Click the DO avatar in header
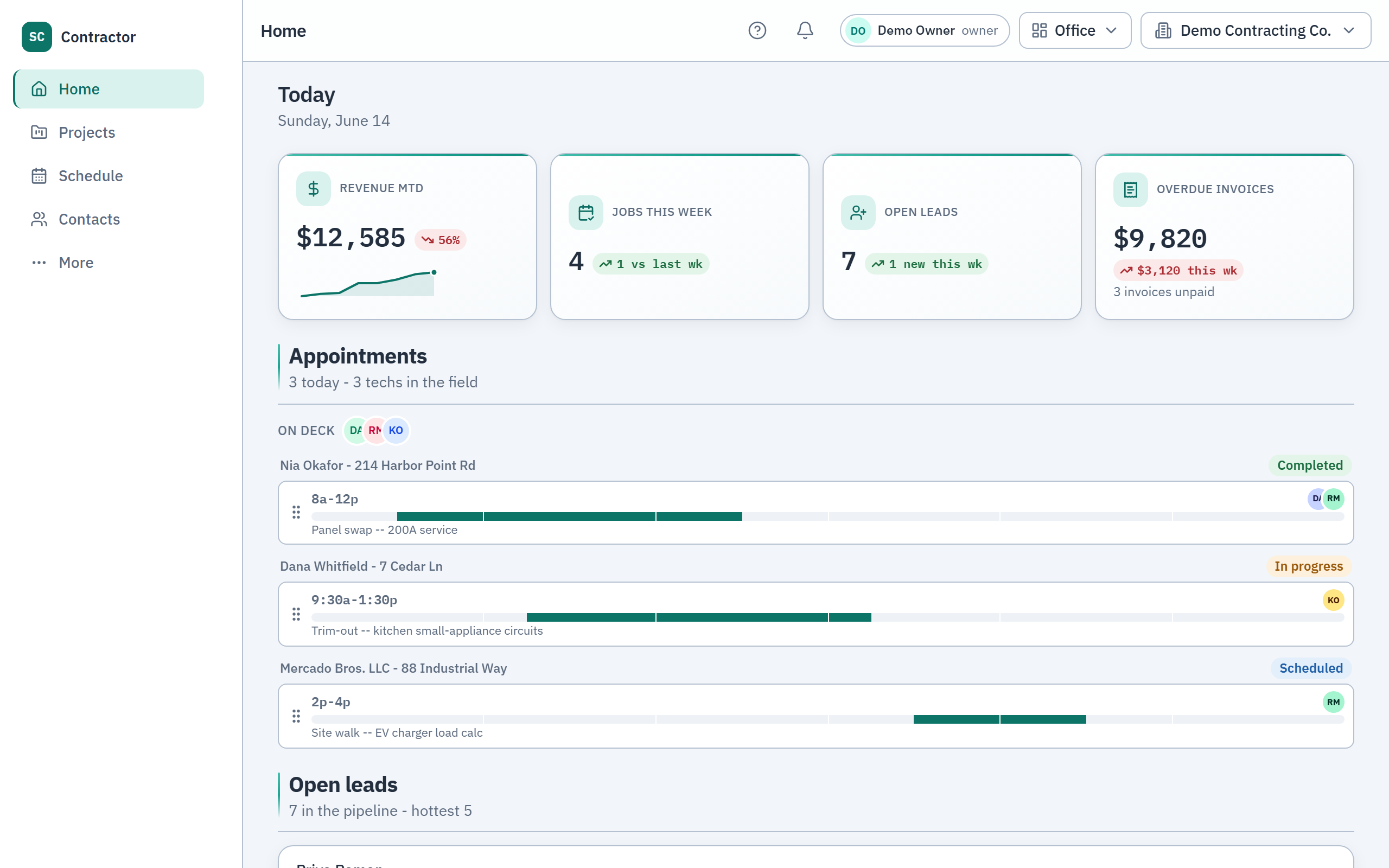This screenshot has width=1389, height=868. [x=857, y=31]
